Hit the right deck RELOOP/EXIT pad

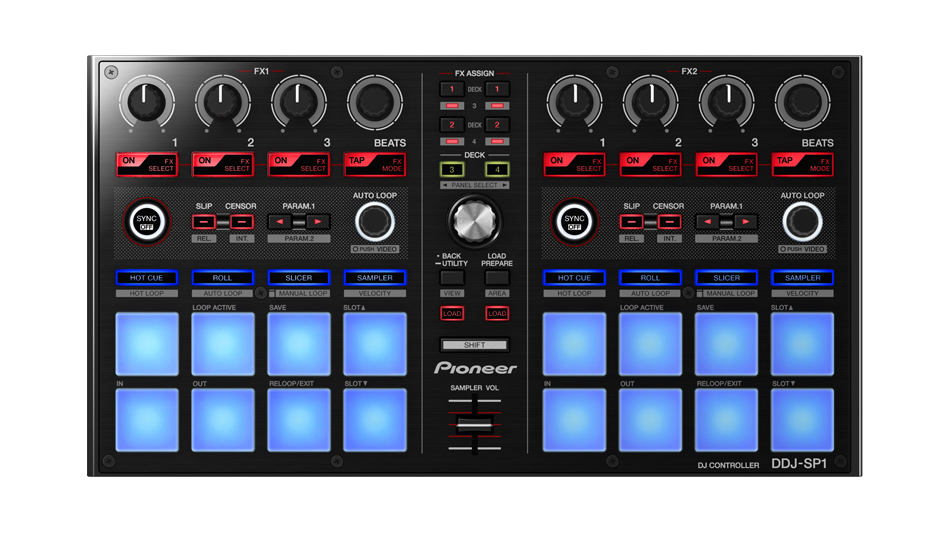[726, 420]
